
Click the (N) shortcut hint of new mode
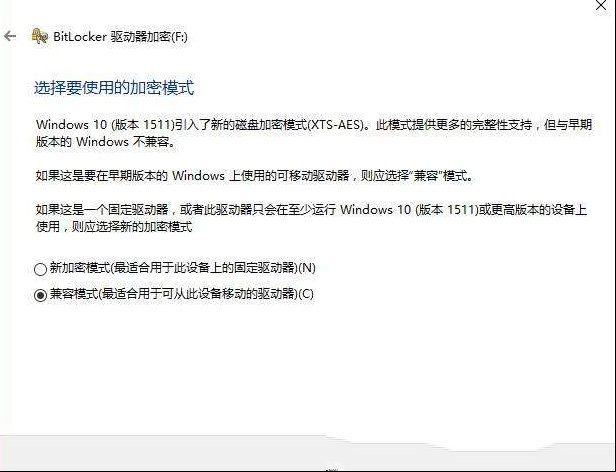[x=307, y=268]
